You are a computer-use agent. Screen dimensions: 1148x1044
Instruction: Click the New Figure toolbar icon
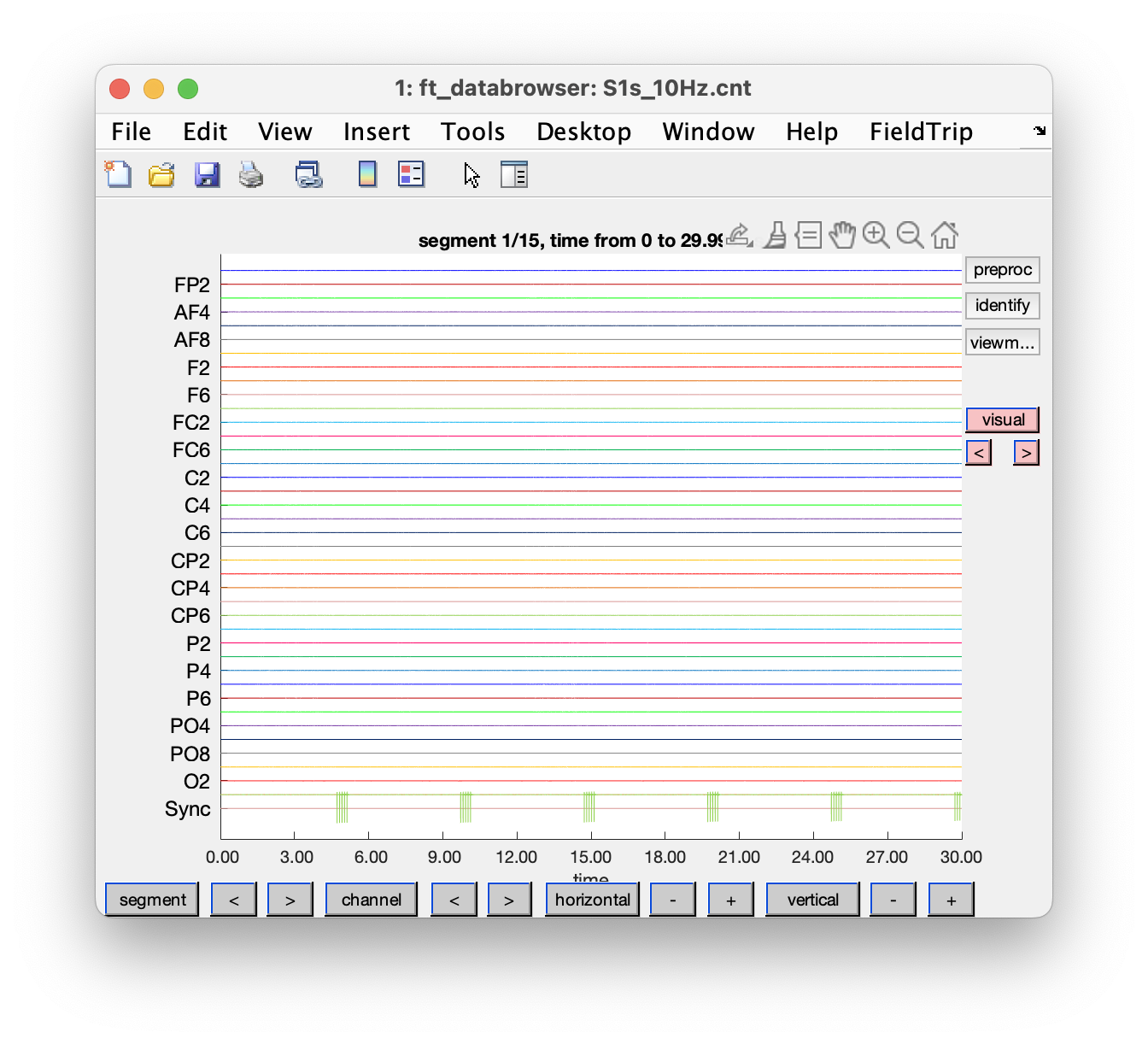coord(118,174)
